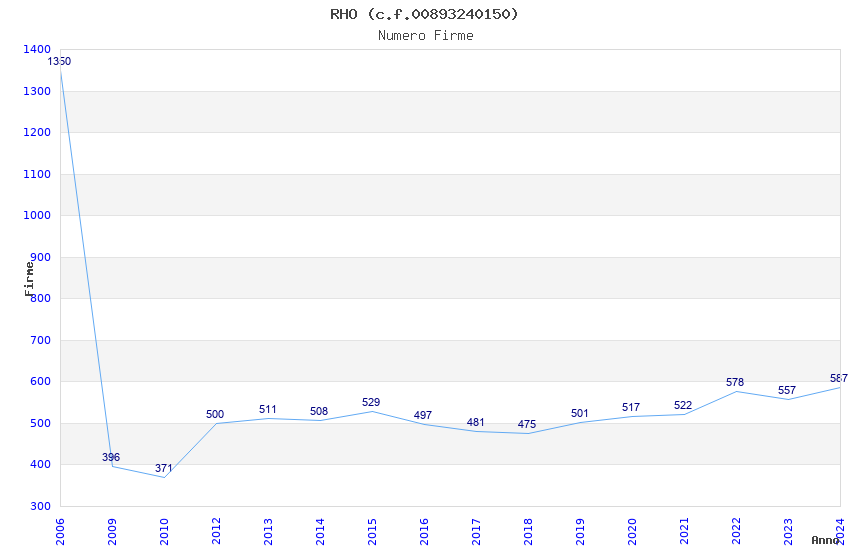
Task: Select the 497 data label
Action: click(423, 416)
